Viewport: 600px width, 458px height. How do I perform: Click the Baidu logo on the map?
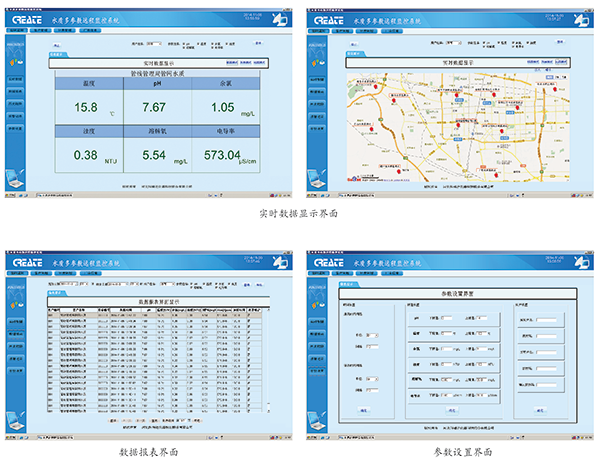click(355, 179)
